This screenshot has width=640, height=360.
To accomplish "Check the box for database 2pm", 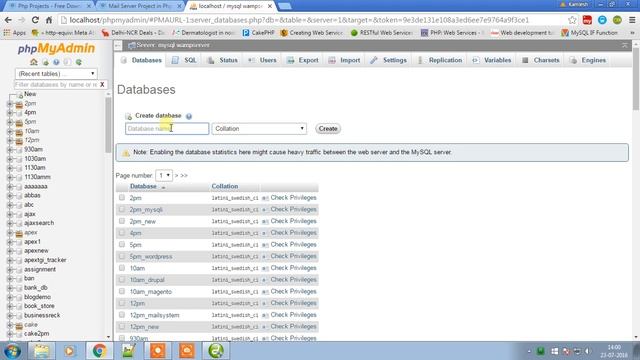I will click(x=122, y=198).
